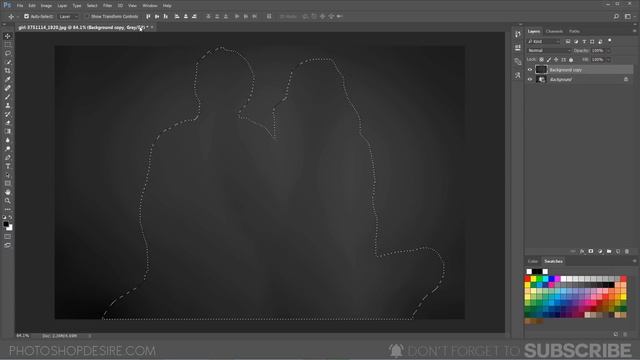Toggle lock all padlock icon
640x360 pixels.
coord(571,60)
